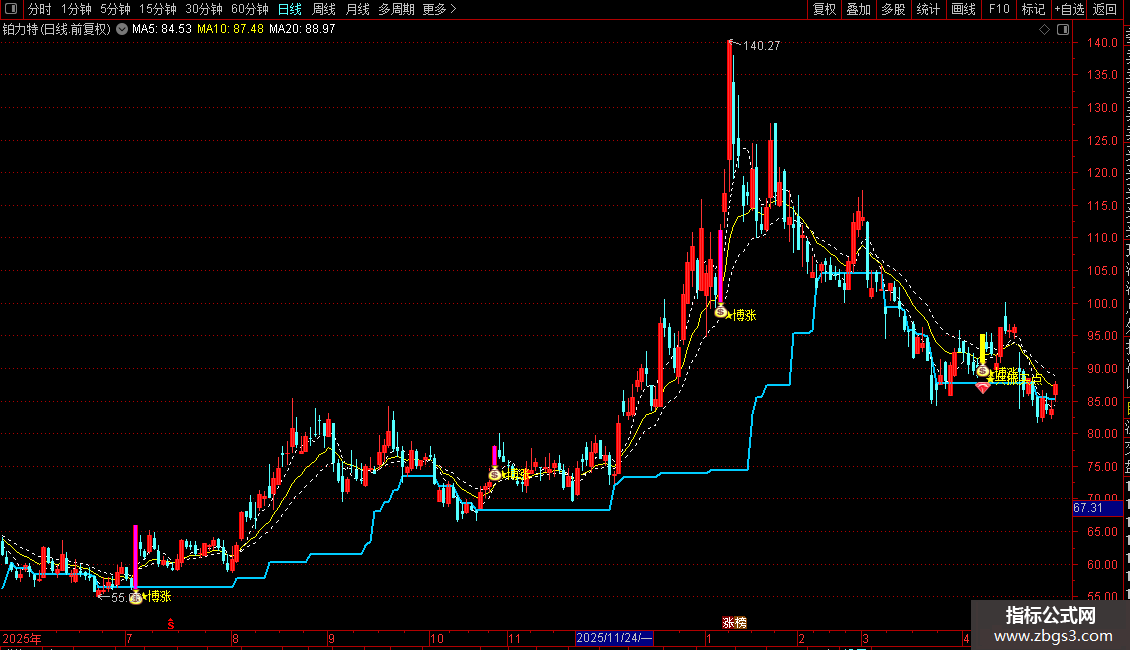Click the 博涨 coin marker near 55 low
The image size is (1130, 650).
135,597
